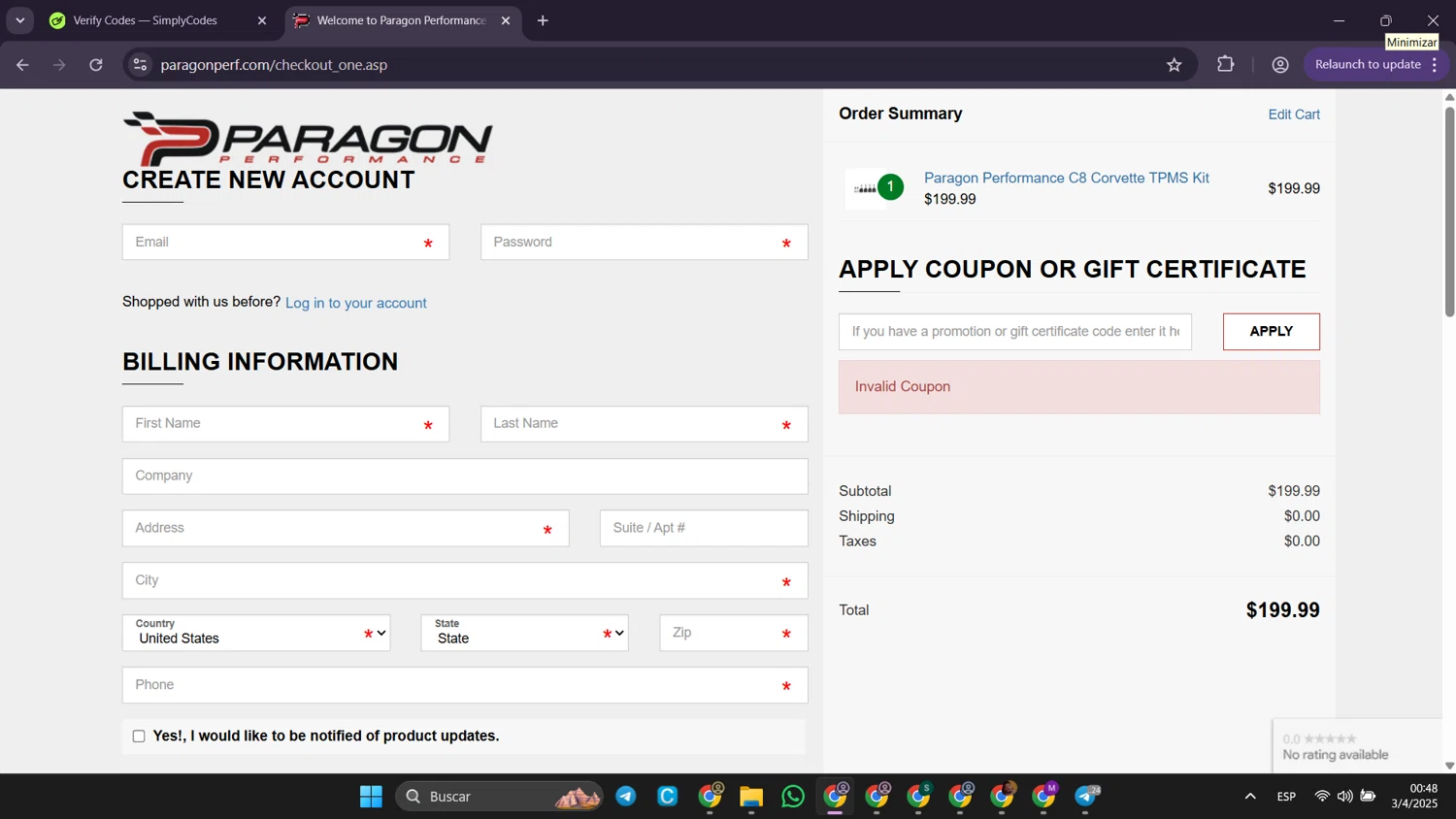The width and height of the screenshot is (1456, 819).
Task: Open Chrome window with S profile badge
Action: (x=919, y=797)
